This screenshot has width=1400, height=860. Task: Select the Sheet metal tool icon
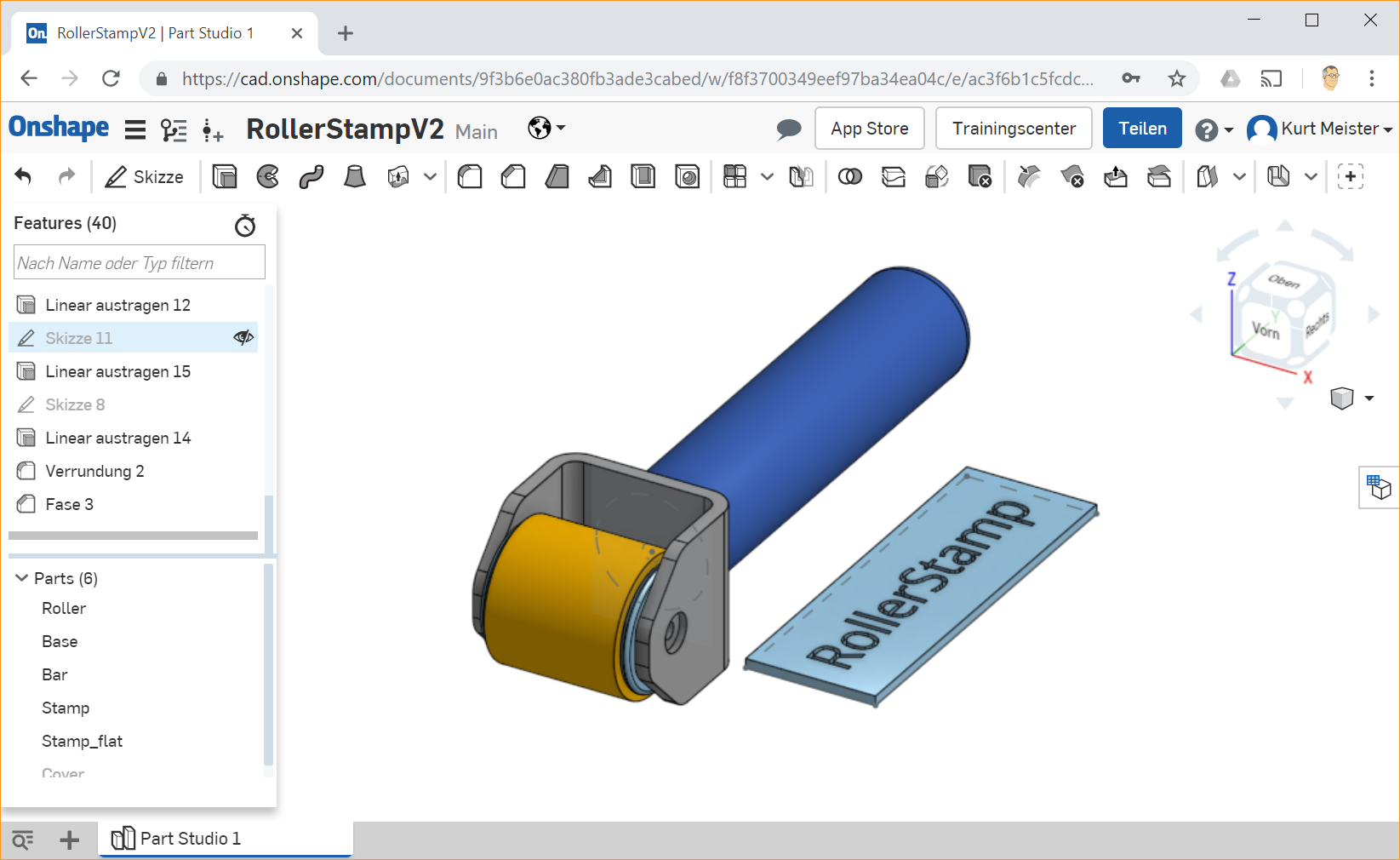[x=1278, y=176]
